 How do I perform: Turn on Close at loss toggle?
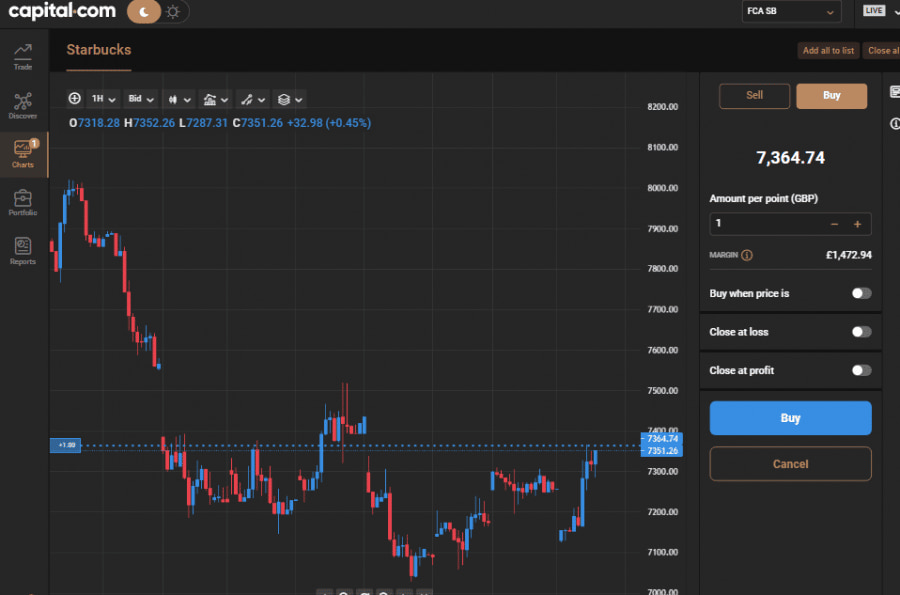pos(860,332)
